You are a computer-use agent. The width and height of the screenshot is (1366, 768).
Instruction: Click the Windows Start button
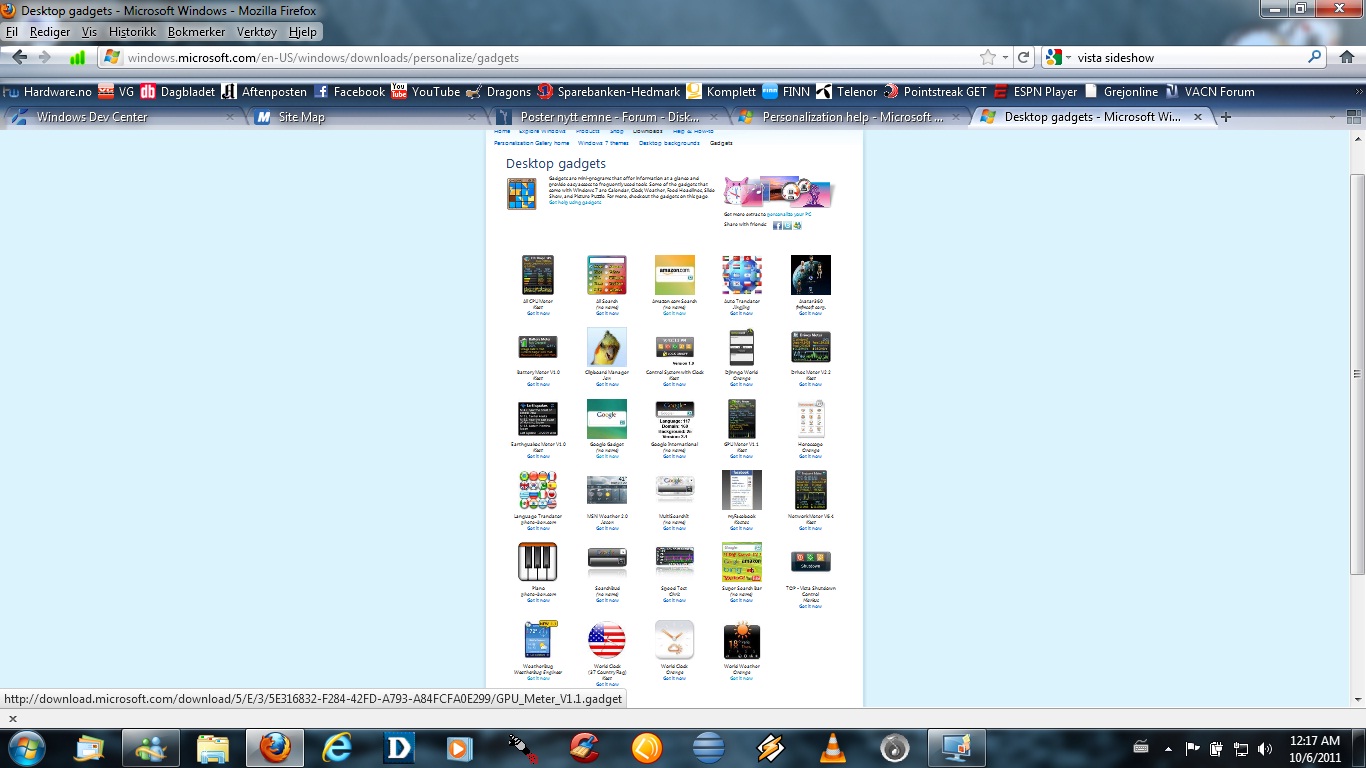tap(25, 747)
